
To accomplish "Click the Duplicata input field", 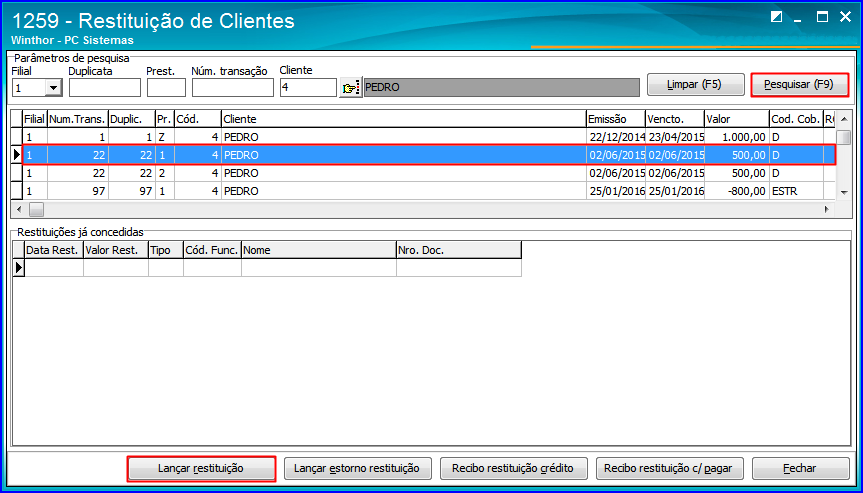I will [105, 87].
